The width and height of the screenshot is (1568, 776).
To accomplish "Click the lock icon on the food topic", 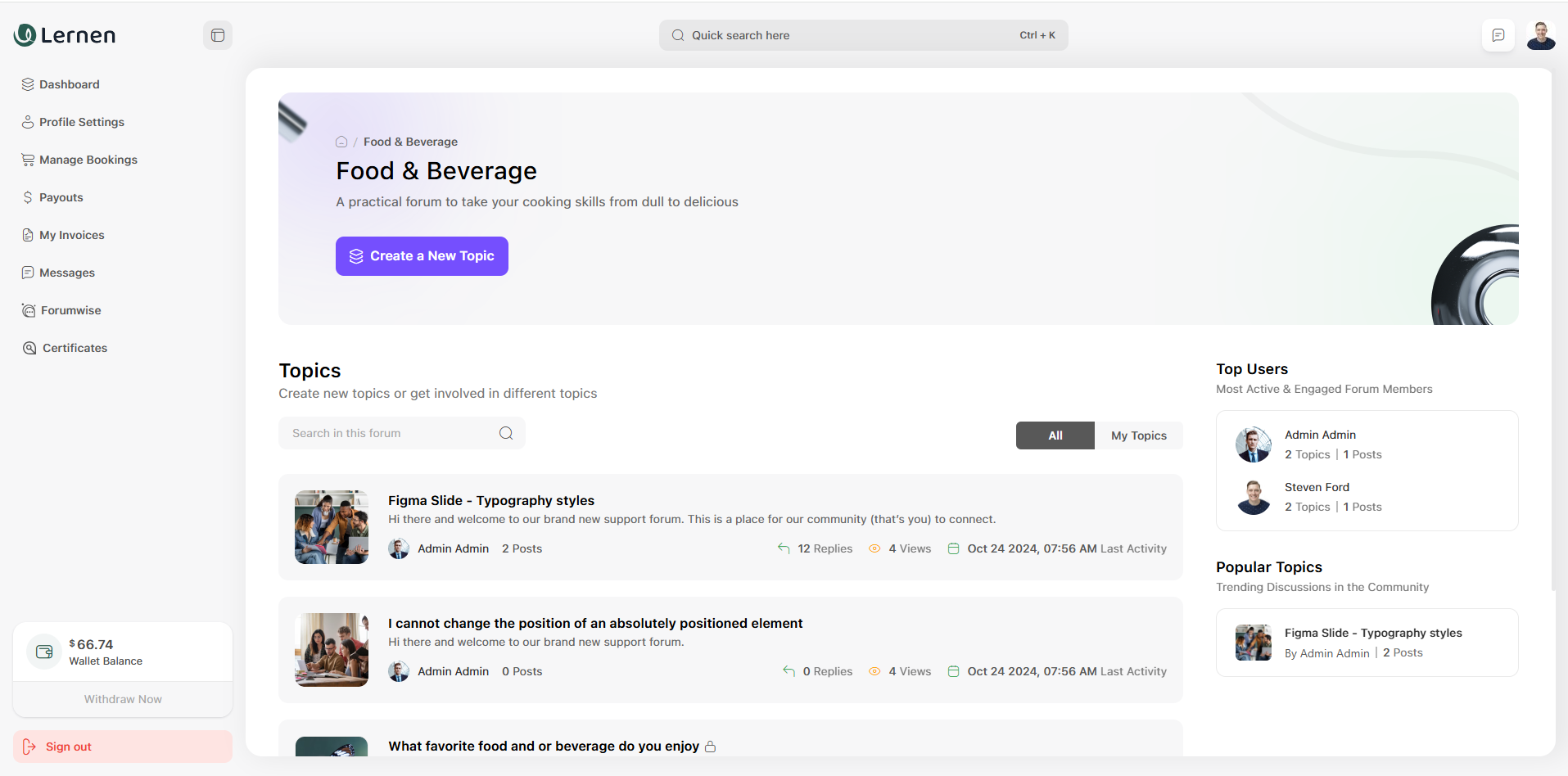I will tap(710, 746).
